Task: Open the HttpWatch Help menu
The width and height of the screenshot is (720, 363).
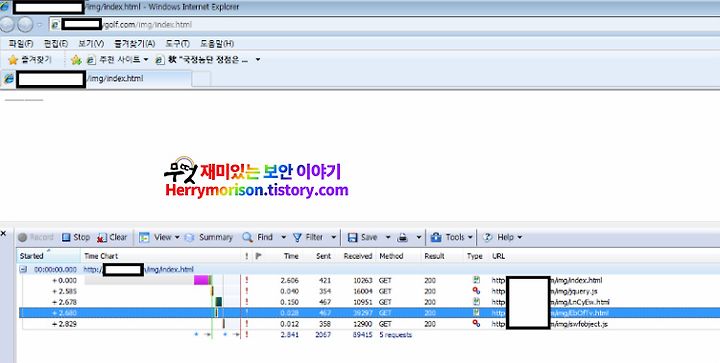Action: (x=502, y=237)
